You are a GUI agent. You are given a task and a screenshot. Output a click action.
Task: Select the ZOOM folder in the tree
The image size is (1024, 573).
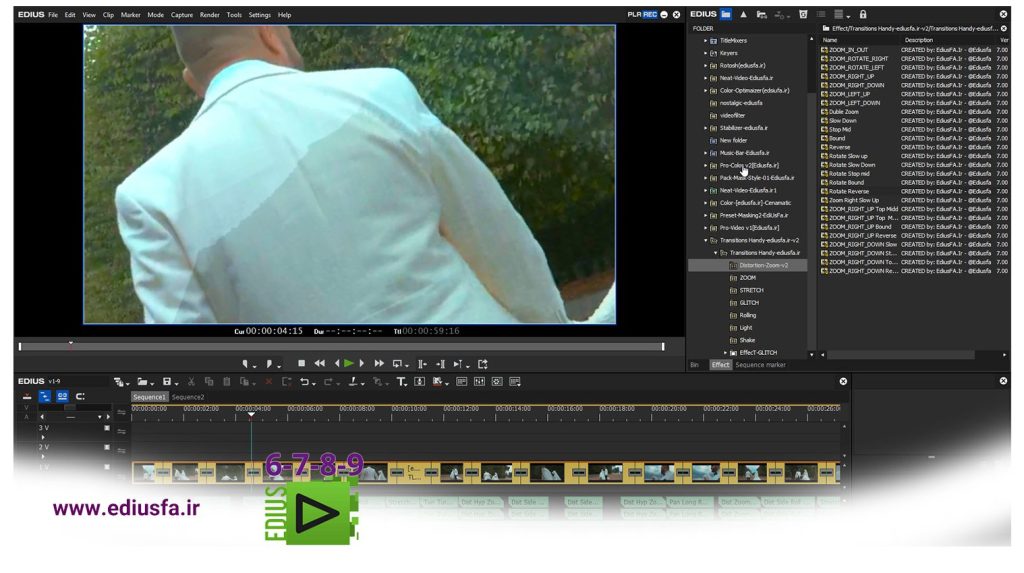(x=748, y=278)
